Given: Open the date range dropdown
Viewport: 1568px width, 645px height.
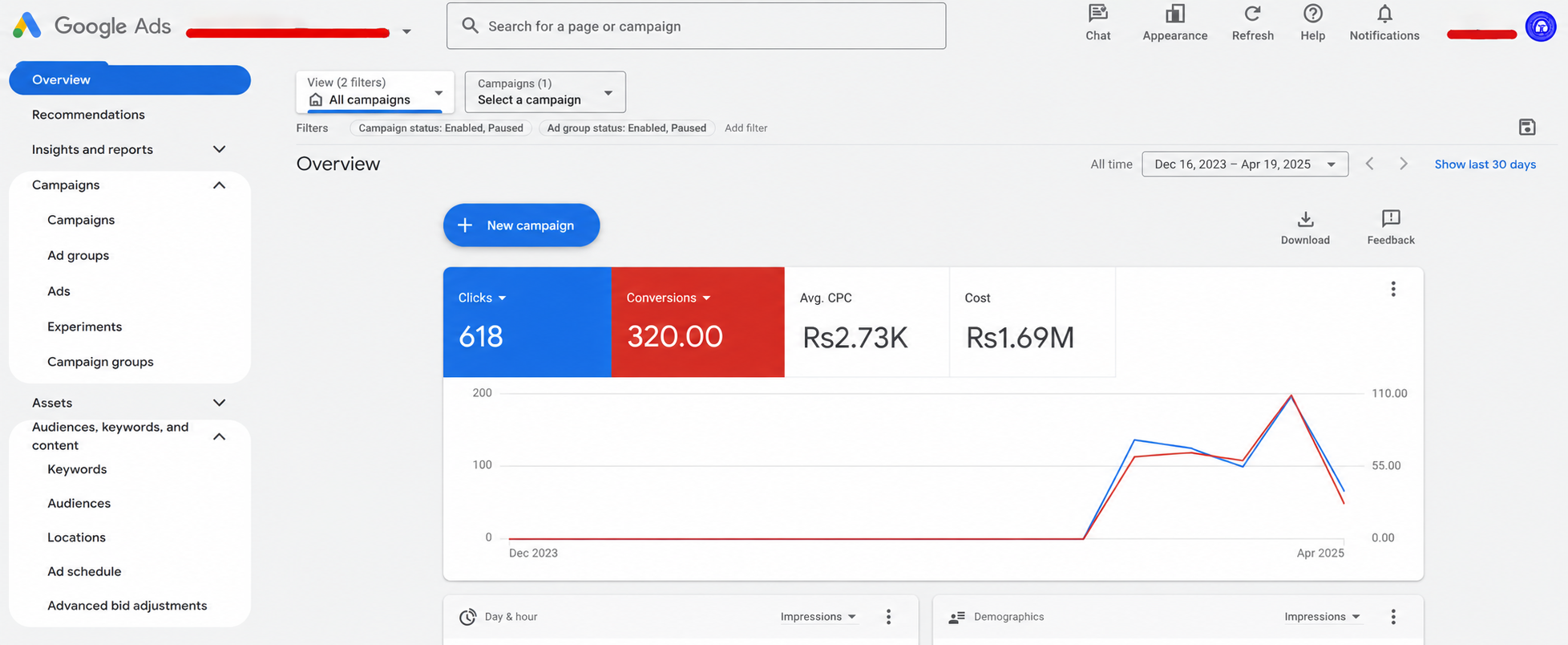Looking at the screenshot, I should click(1244, 164).
